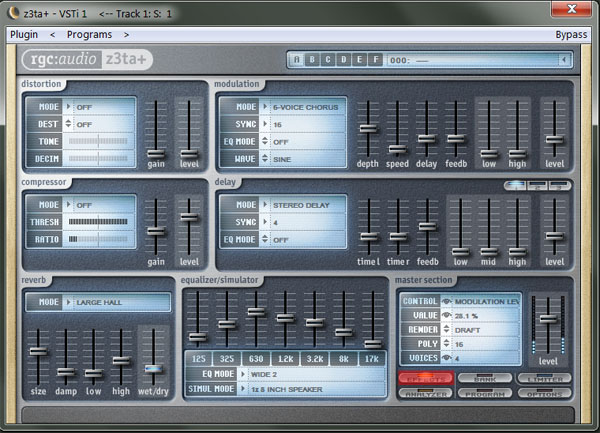Click the reverb size fader handle

(x=38, y=352)
